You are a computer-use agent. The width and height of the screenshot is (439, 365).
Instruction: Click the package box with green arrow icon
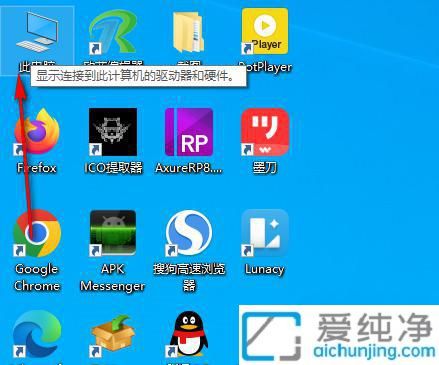[113, 335]
